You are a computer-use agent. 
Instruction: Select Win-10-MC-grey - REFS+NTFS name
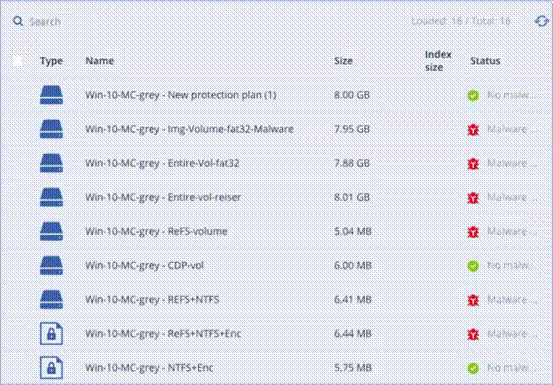point(152,299)
